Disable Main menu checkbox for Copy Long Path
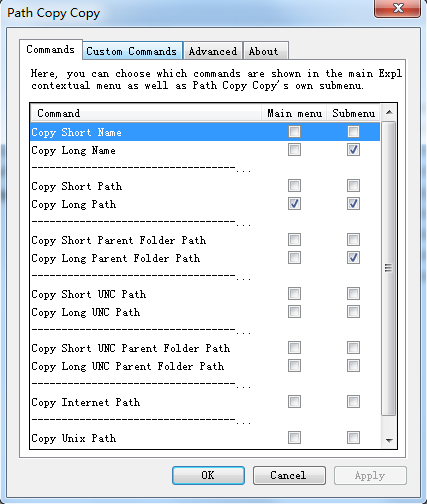Screen dimensions: 427x504 coord(294,204)
